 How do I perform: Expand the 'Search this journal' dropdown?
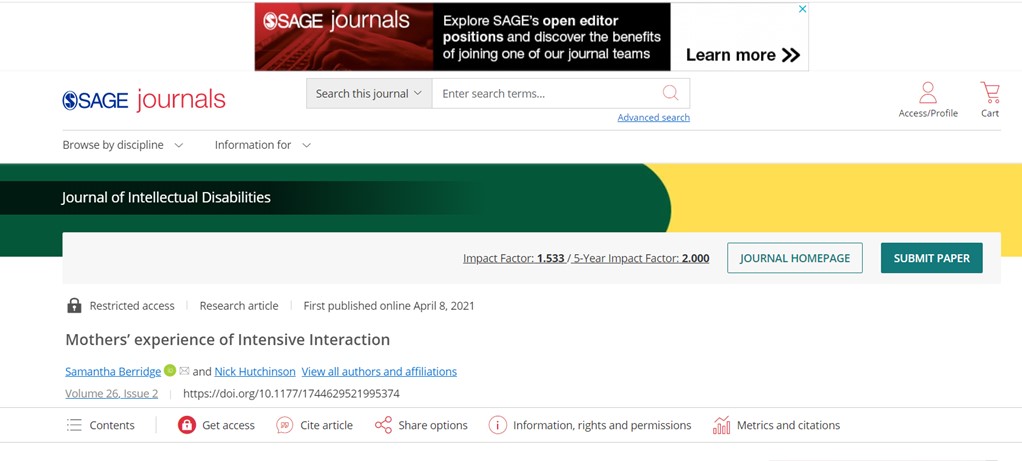(x=369, y=93)
